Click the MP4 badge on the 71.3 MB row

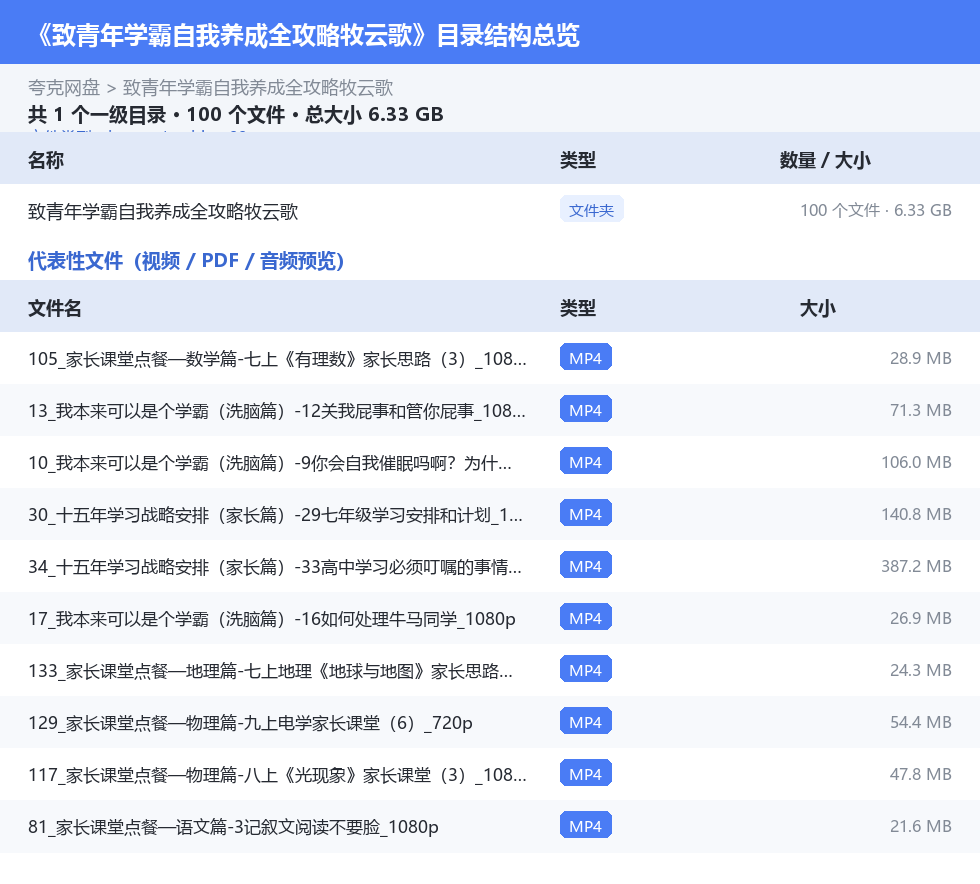pyautogui.click(x=586, y=409)
